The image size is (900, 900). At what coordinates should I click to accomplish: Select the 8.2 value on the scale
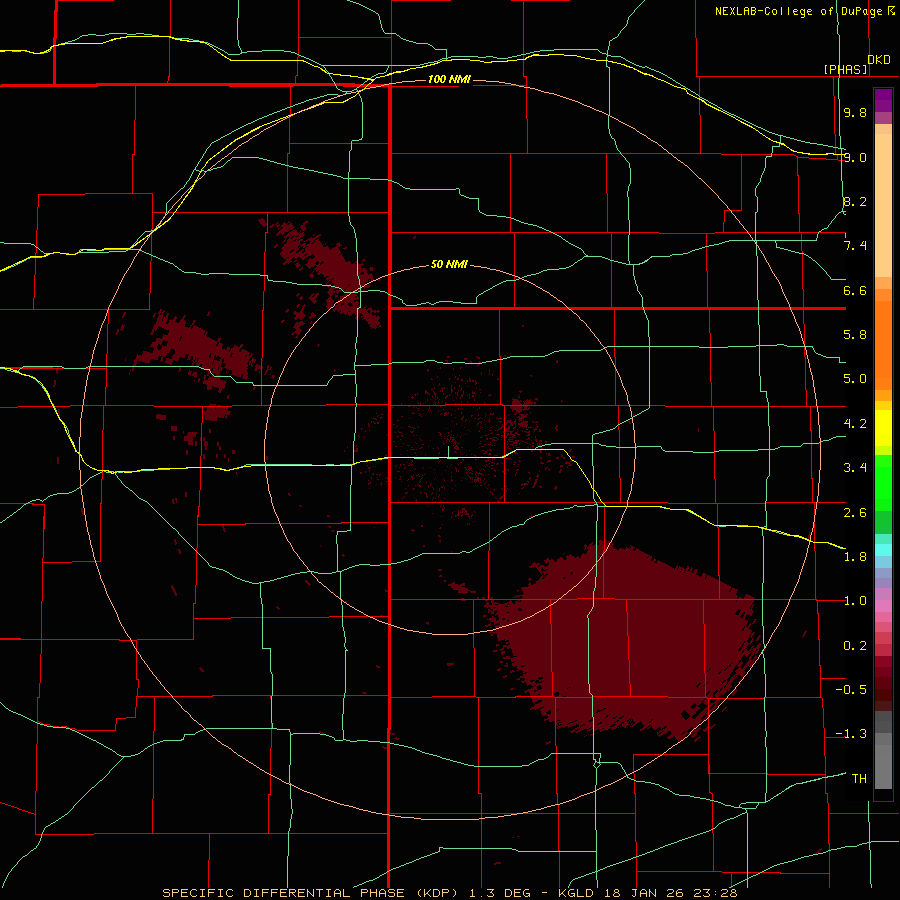pyautogui.click(x=855, y=201)
